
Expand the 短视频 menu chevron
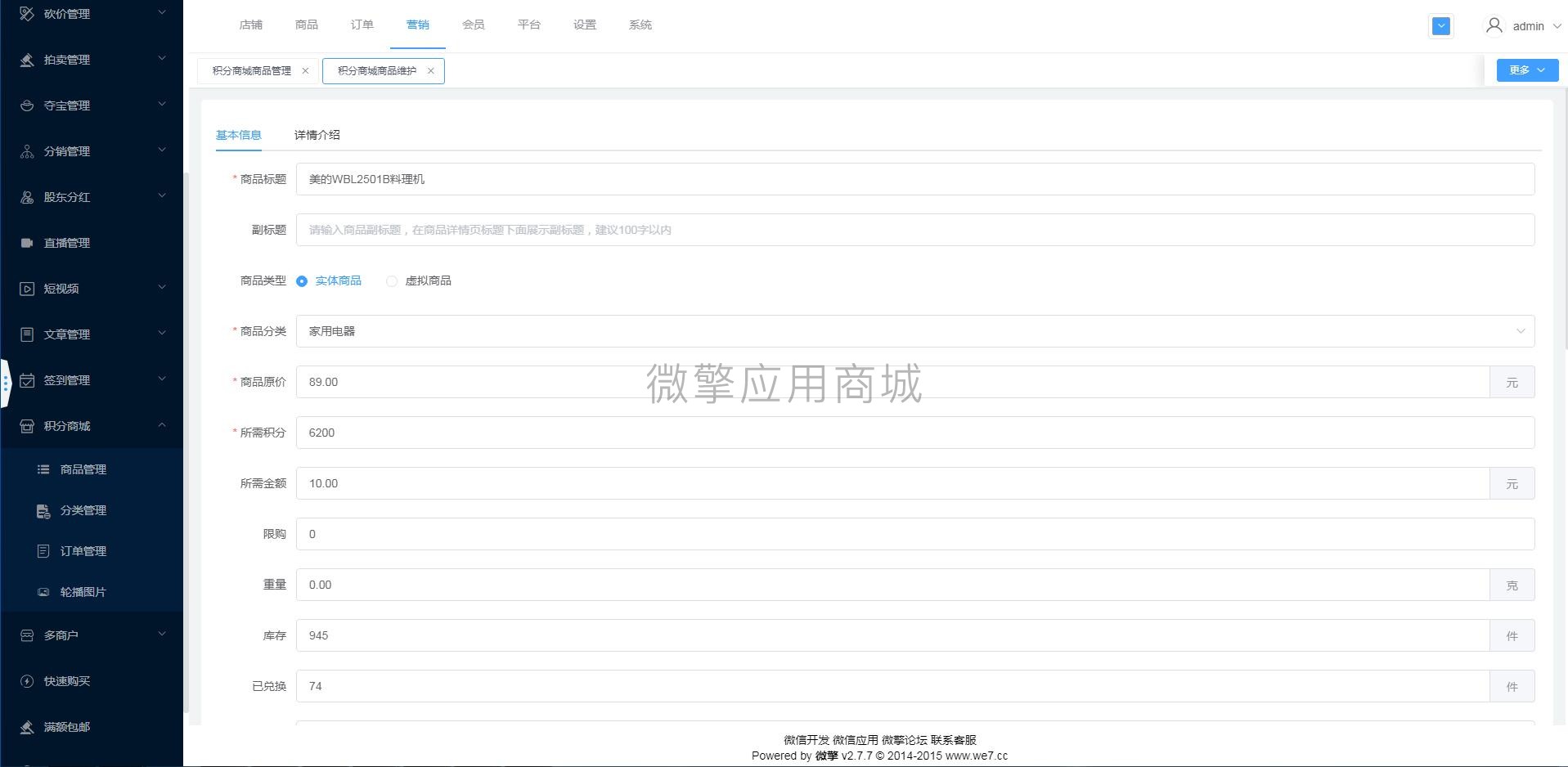point(162,288)
